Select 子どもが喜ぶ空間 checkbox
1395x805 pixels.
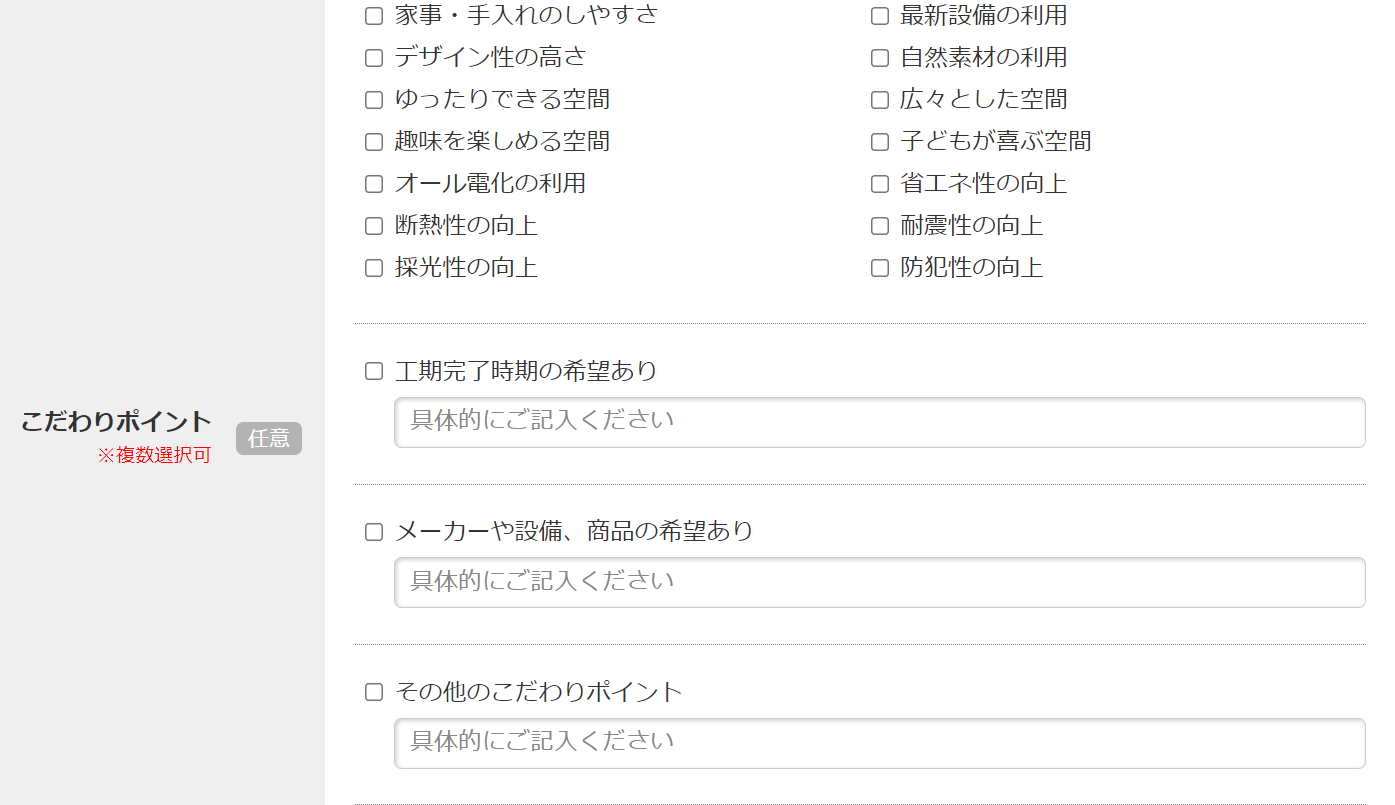880,142
